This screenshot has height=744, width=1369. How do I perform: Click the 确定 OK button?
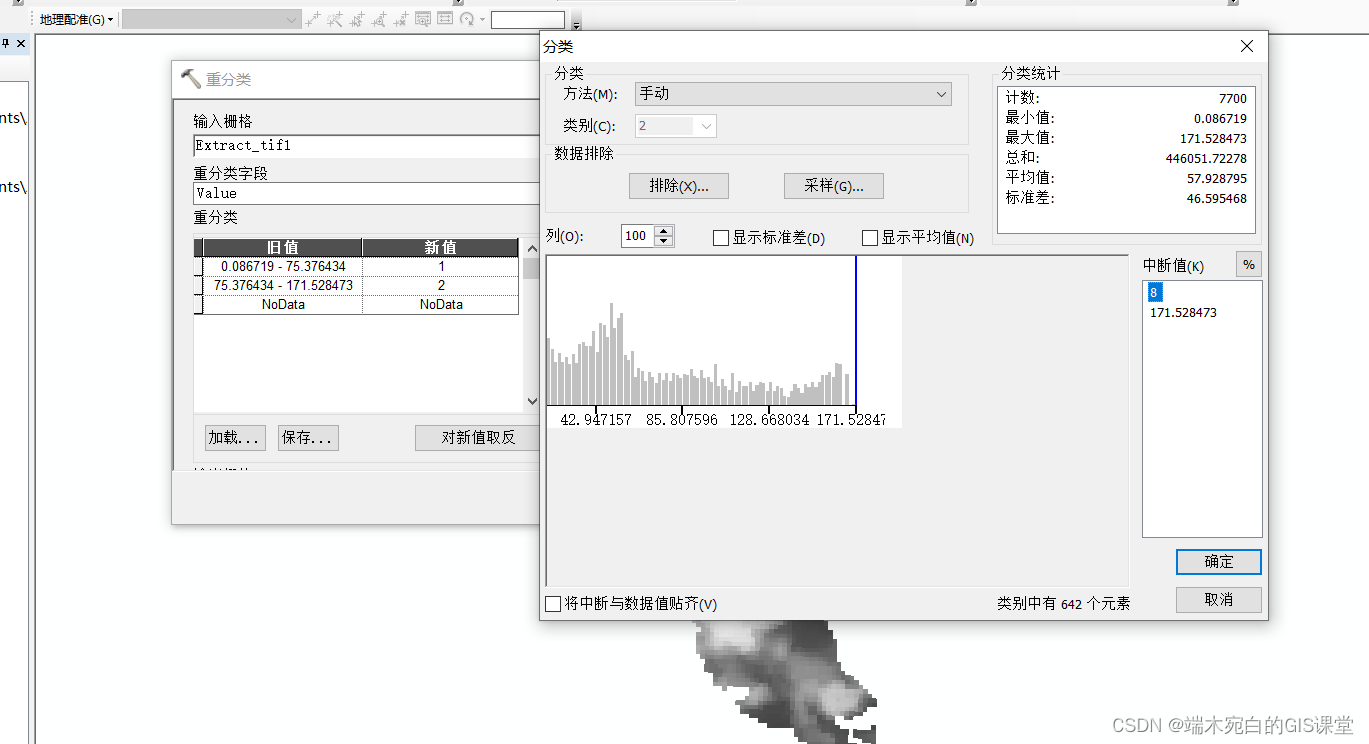1219,562
